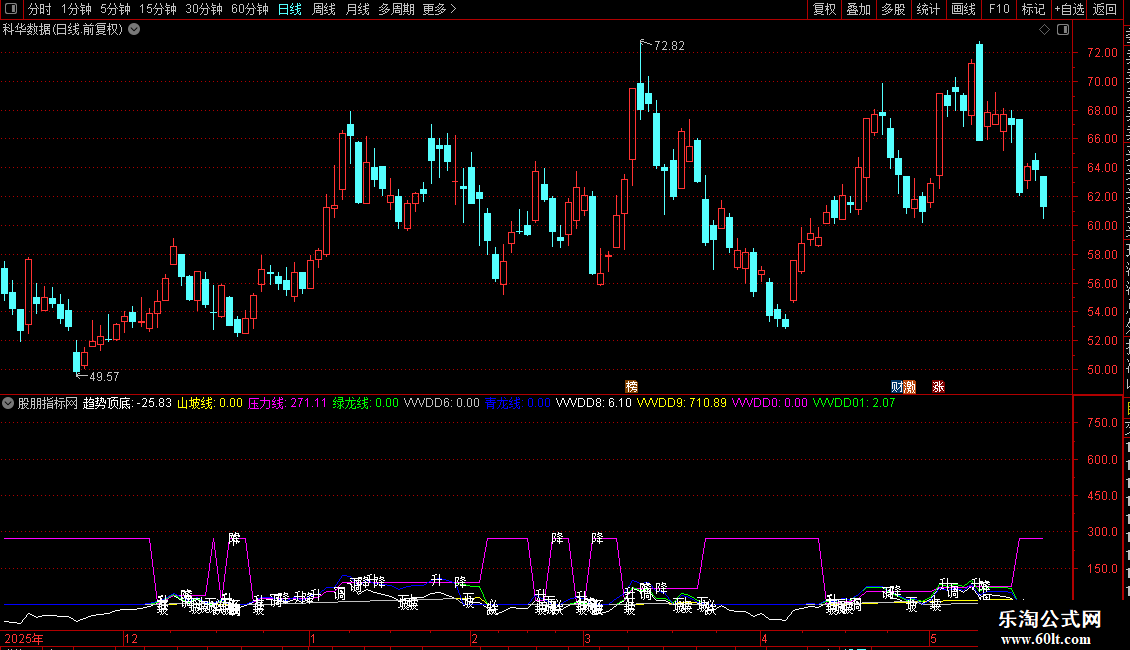The height and width of the screenshot is (650, 1130).
Task: Open F10 company information
Action: [999, 9]
